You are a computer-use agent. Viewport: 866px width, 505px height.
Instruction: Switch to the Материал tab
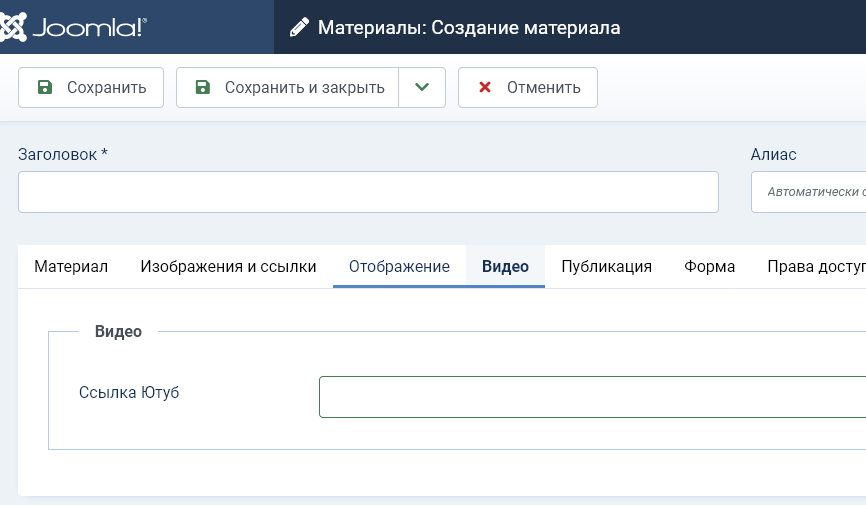[71, 266]
